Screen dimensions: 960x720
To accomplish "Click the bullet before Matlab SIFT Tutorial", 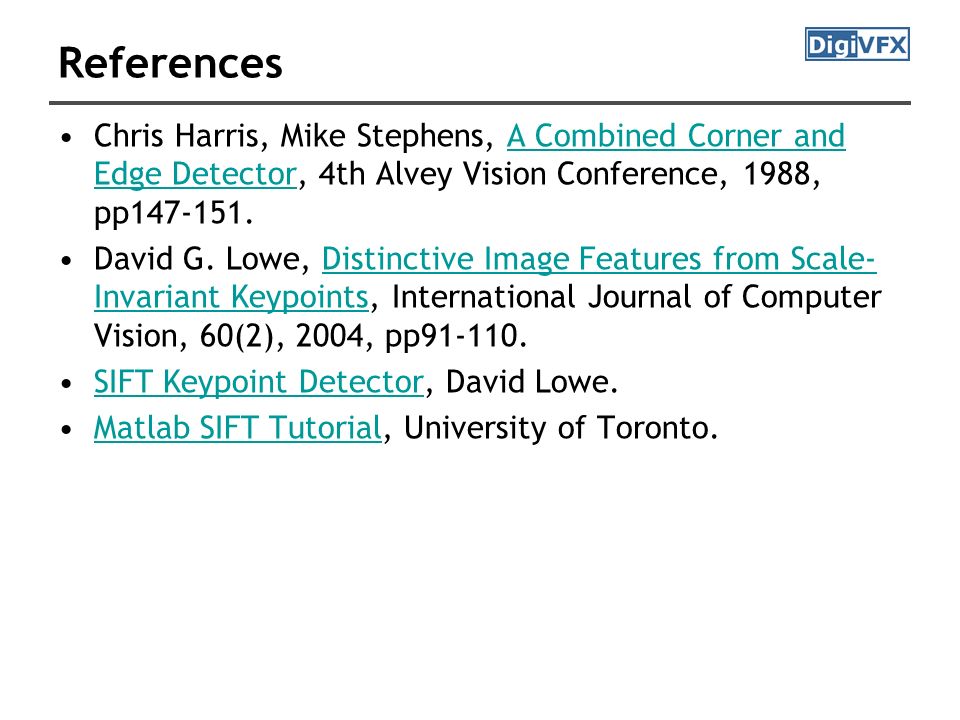I will coord(67,429).
